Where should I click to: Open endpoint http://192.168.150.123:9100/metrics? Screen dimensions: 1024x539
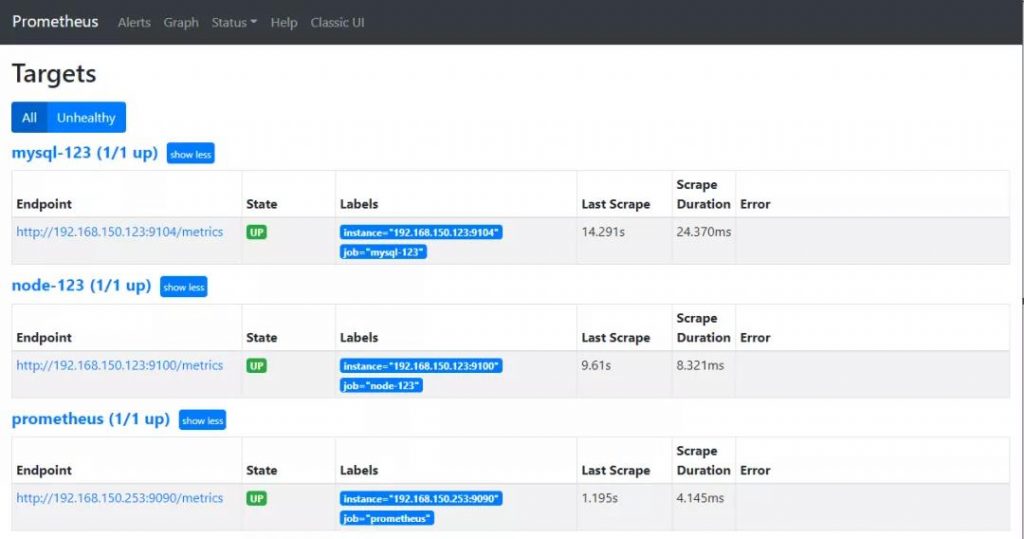tap(120, 365)
